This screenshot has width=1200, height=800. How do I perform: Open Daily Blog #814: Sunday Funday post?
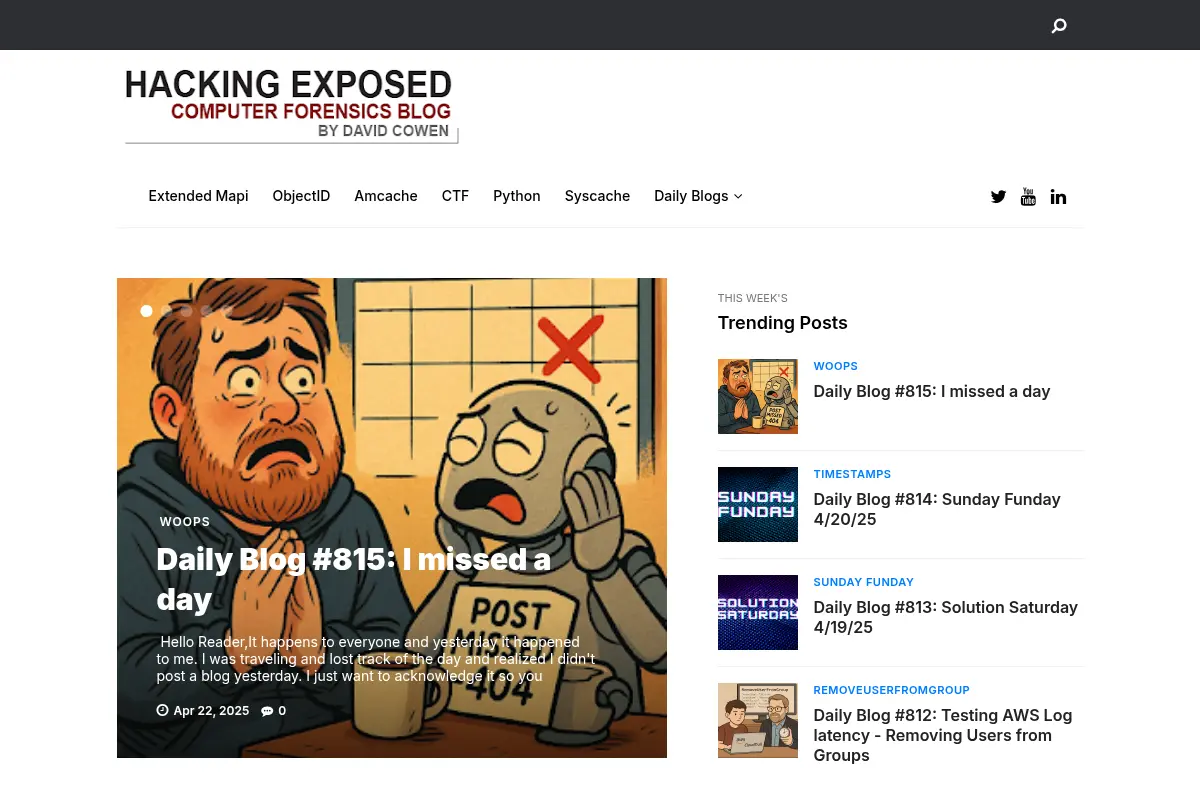tap(937, 509)
